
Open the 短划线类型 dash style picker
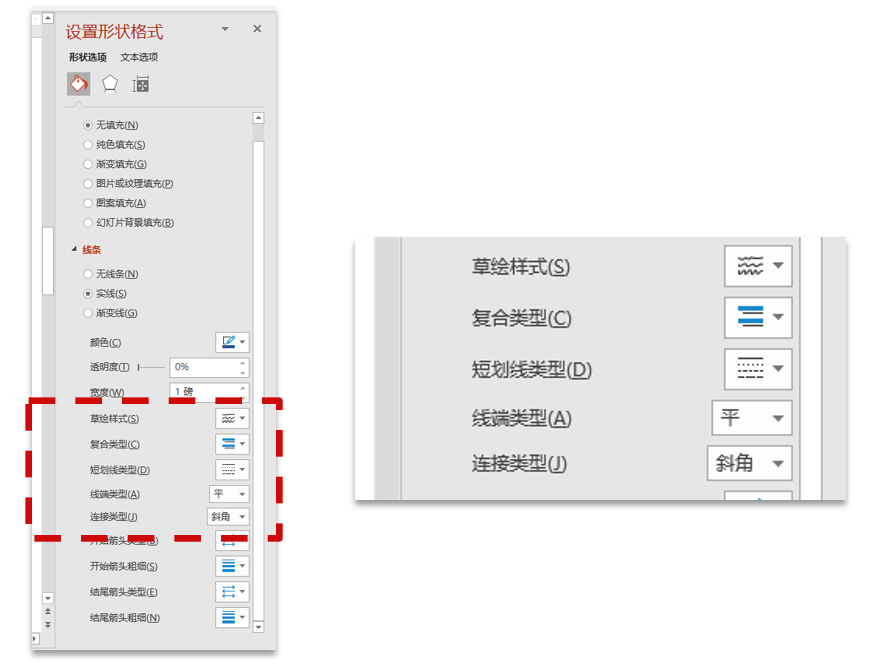pos(232,468)
